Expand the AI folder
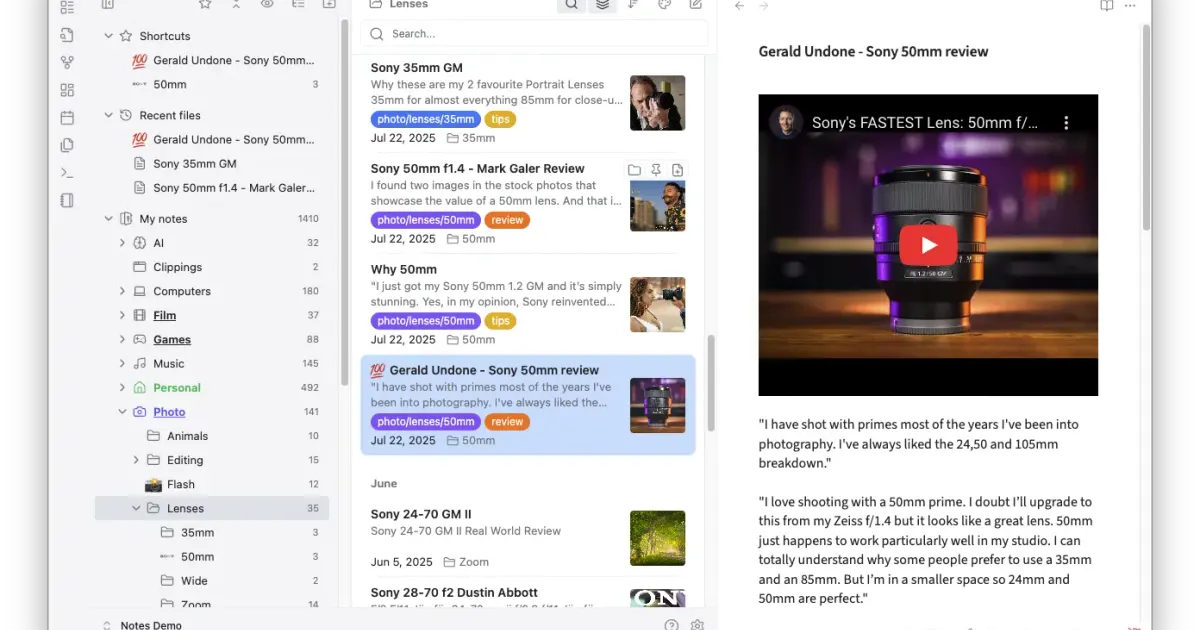This screenshot has width=1200, height=630. 123,243
